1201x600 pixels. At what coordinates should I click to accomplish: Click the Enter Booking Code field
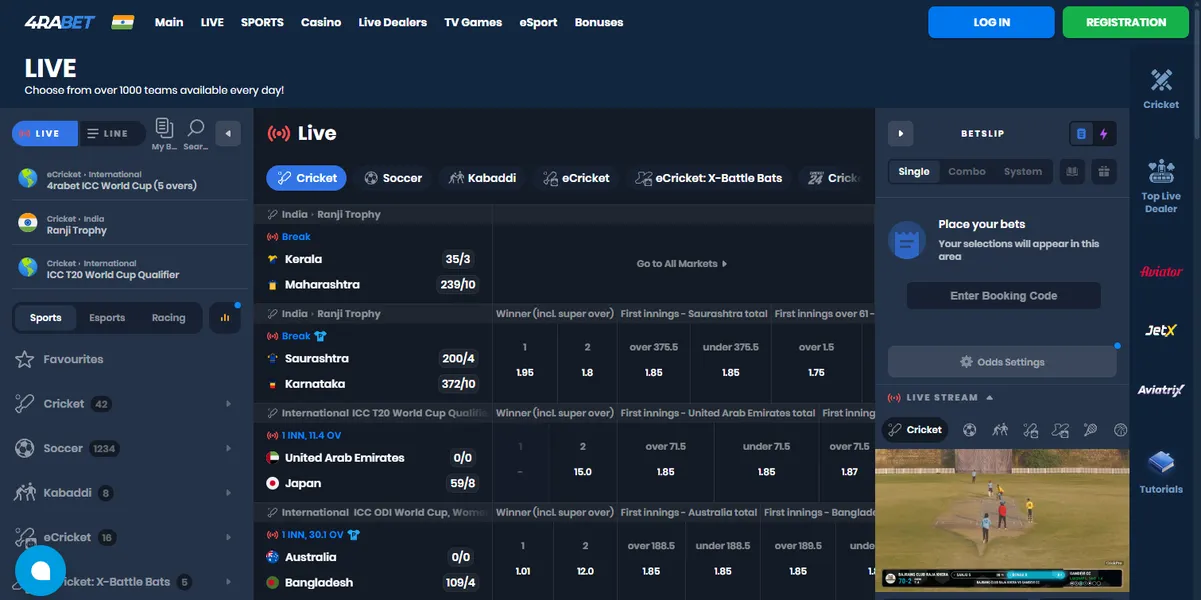(1003, 295)
